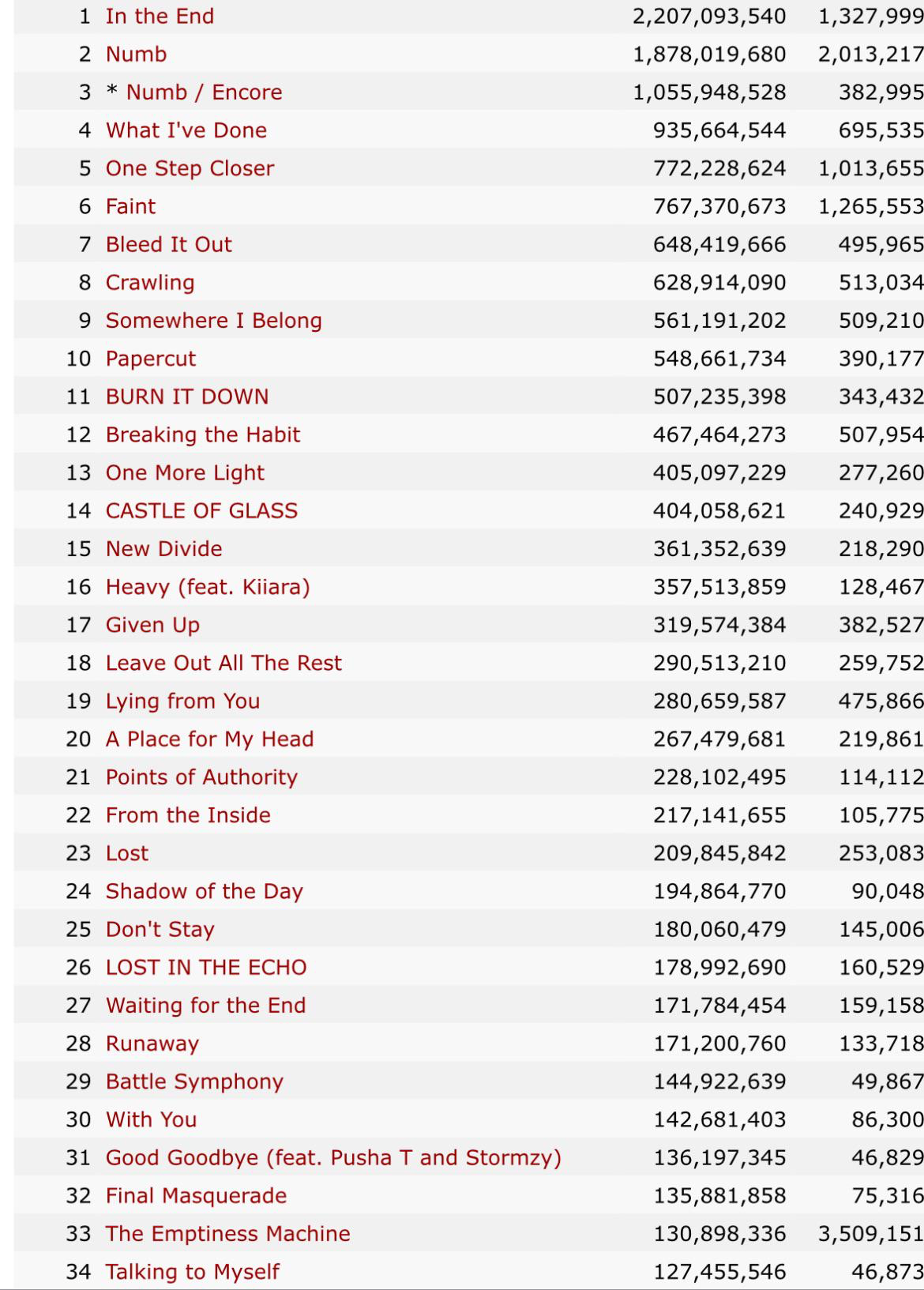Open the "Crawling" song link

click(x=150, y=283)
